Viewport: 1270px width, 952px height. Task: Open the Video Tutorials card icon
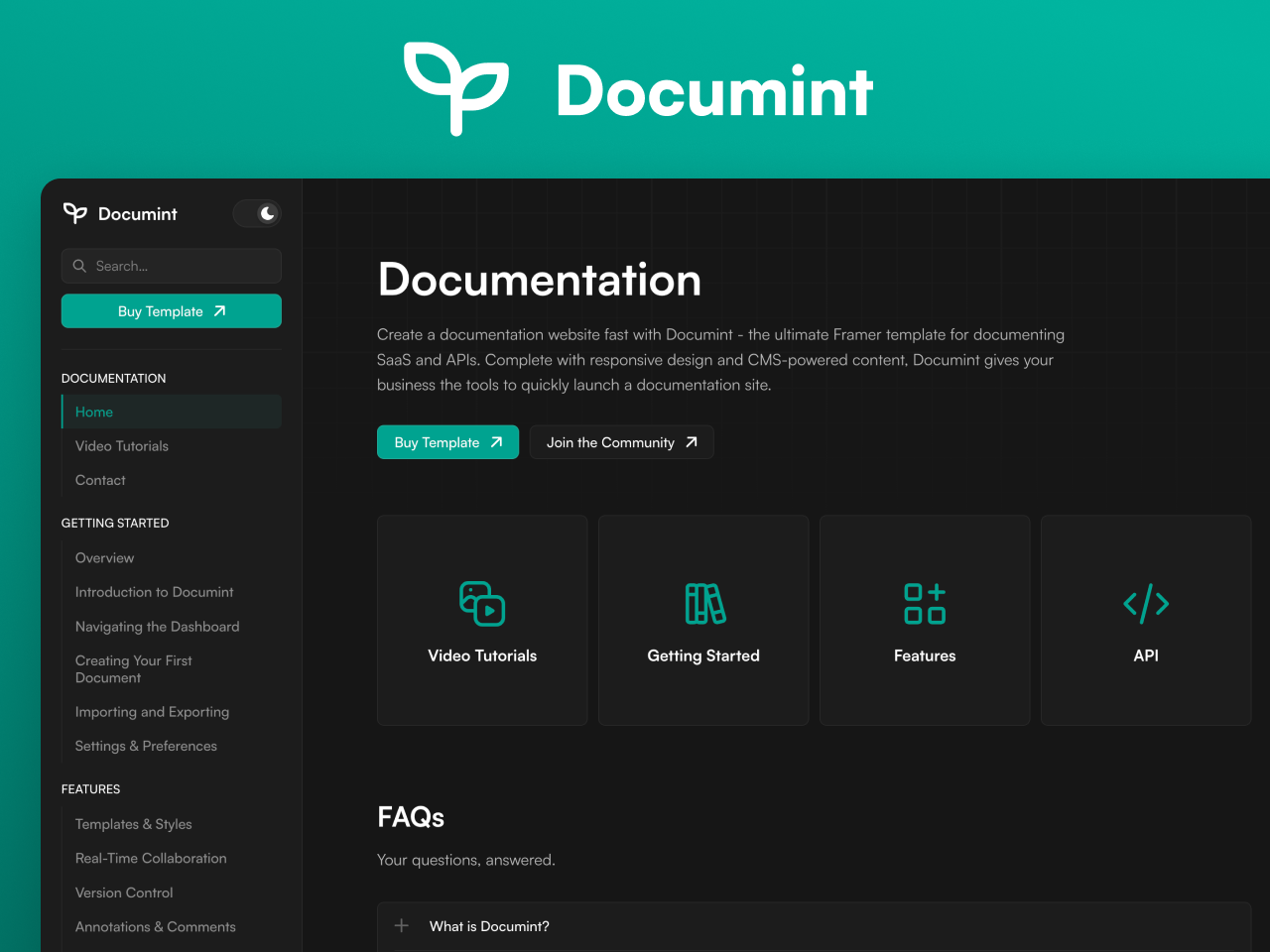point(482,603)
